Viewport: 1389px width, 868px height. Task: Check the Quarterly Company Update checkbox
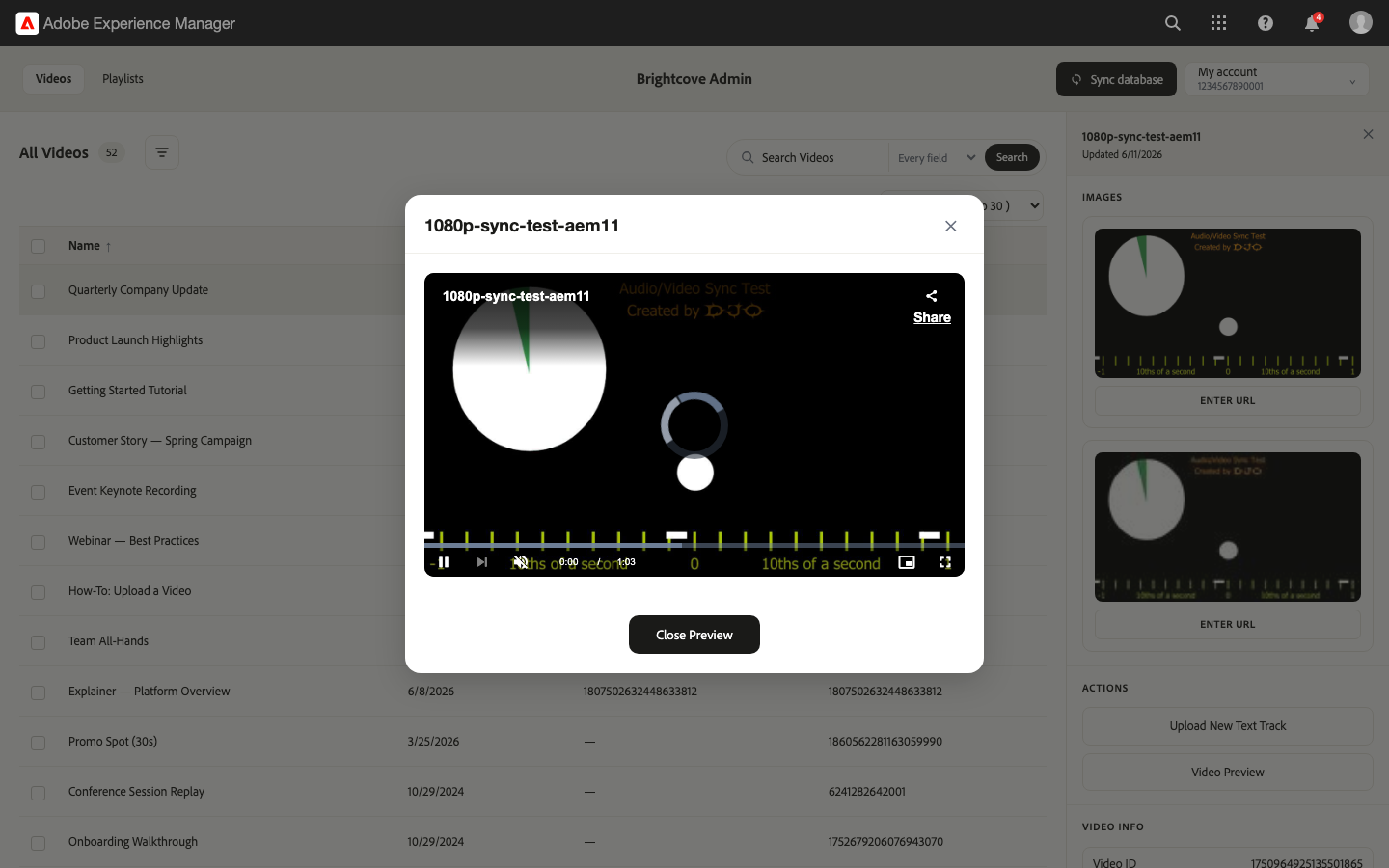(39, 290)
